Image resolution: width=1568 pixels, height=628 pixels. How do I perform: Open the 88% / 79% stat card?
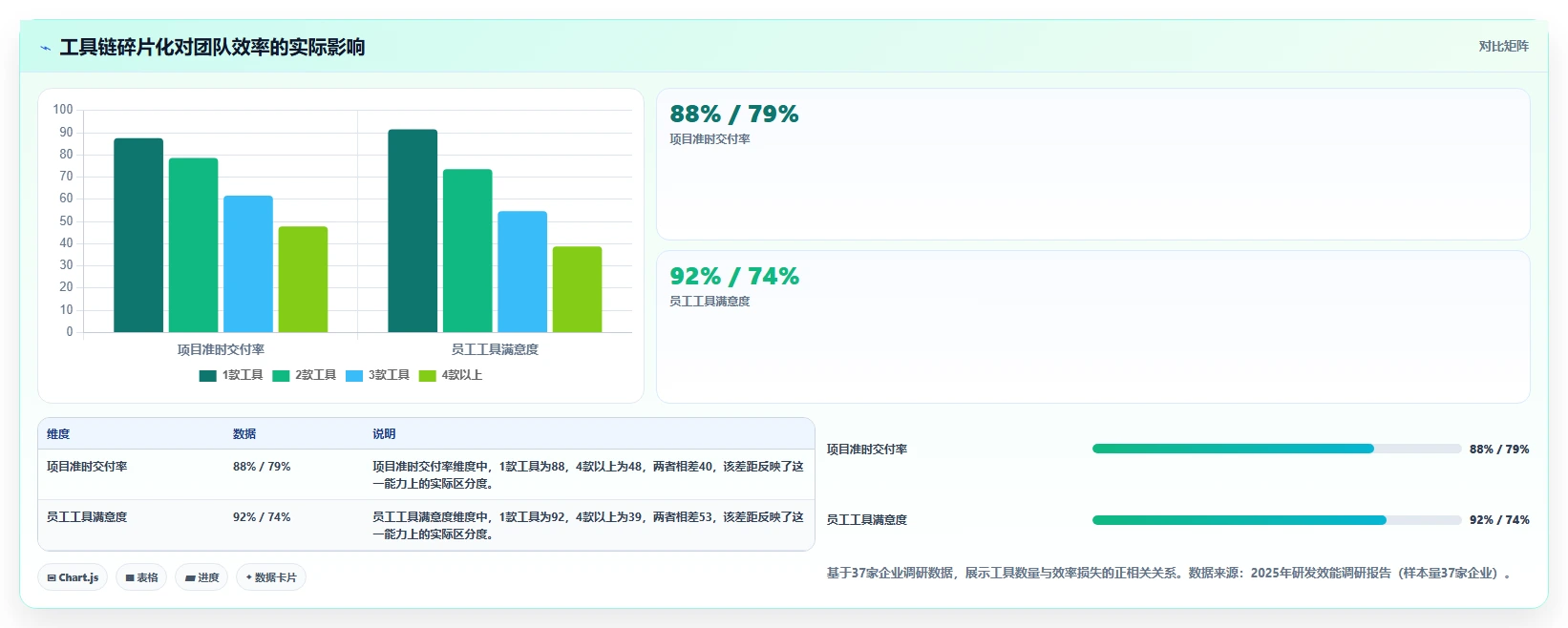point(1092,164)
